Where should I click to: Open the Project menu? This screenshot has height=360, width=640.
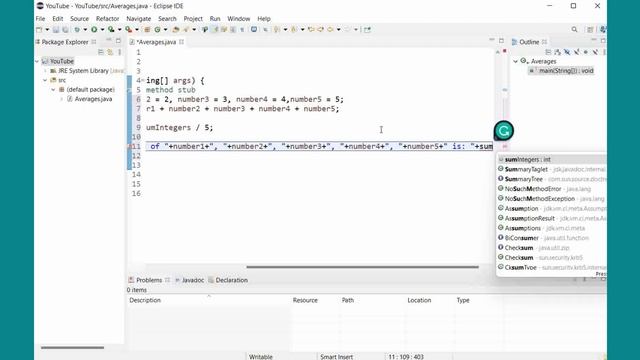coord(193,19)
